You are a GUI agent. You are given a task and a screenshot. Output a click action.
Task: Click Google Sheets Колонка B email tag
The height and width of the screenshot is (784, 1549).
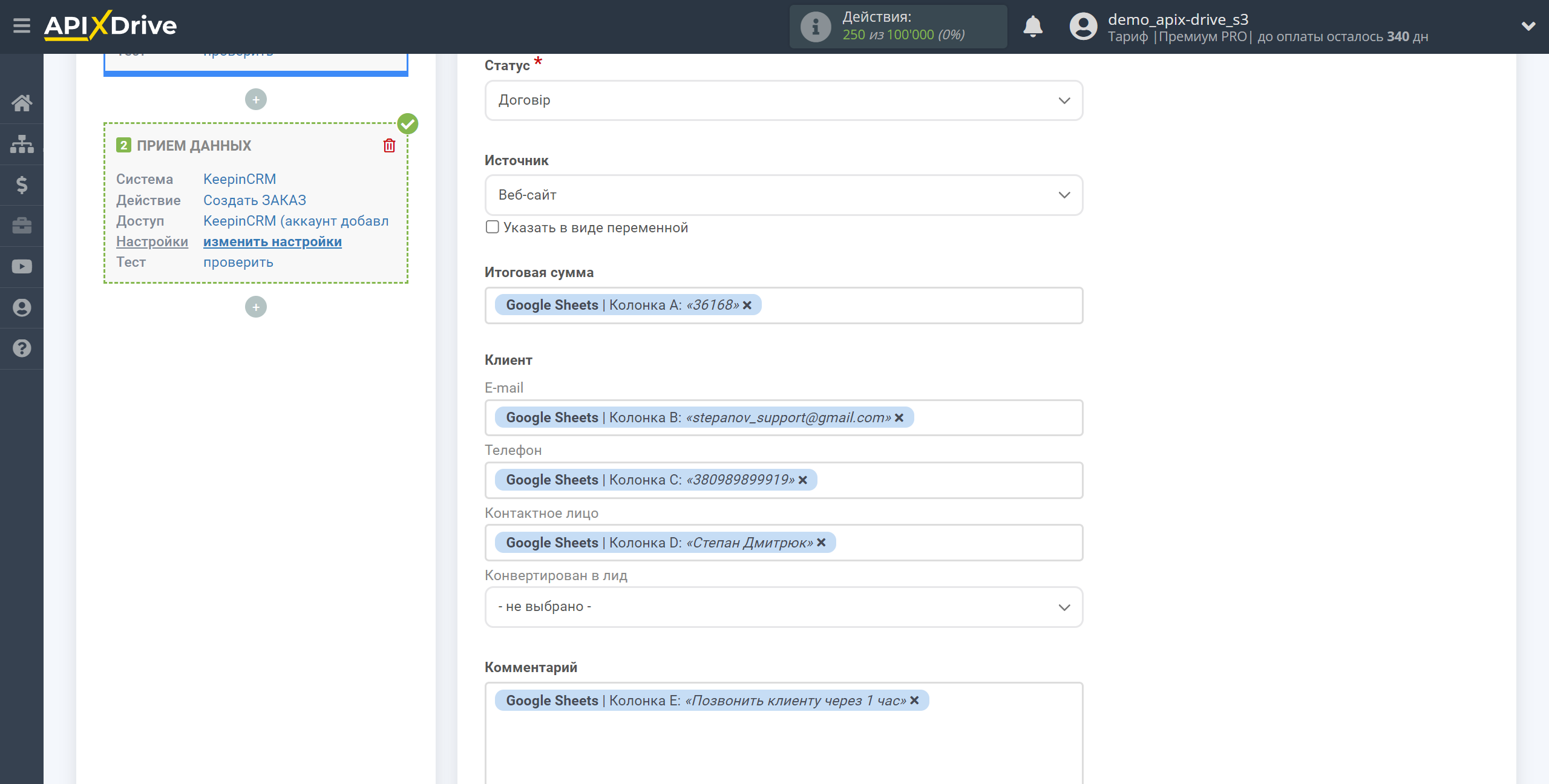point(704,418)
